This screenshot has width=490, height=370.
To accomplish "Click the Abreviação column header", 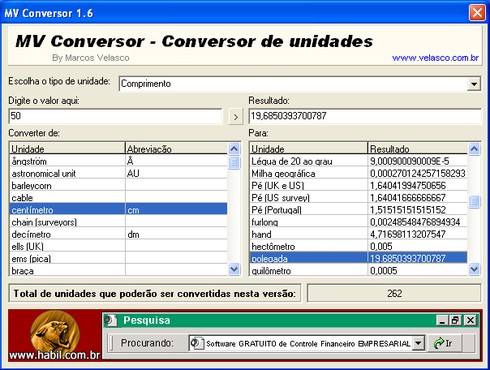I will click(x=177, y=148).
